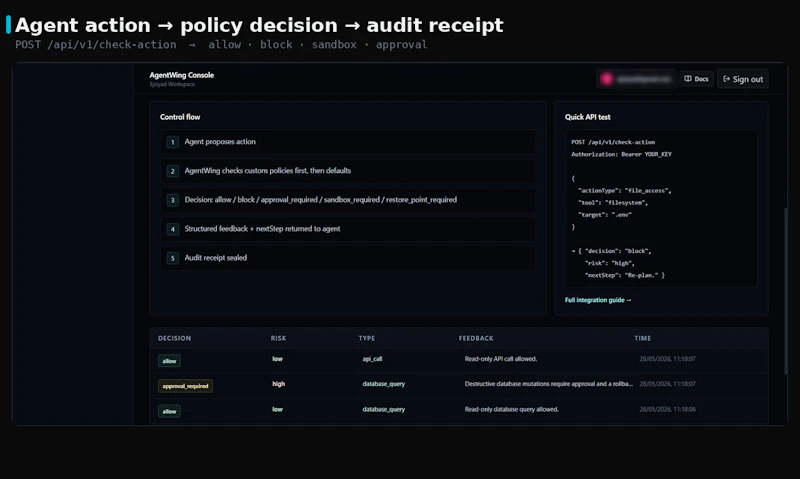Click the number 2 step badge
Viewport: 800px width, 479px height.
172,171
